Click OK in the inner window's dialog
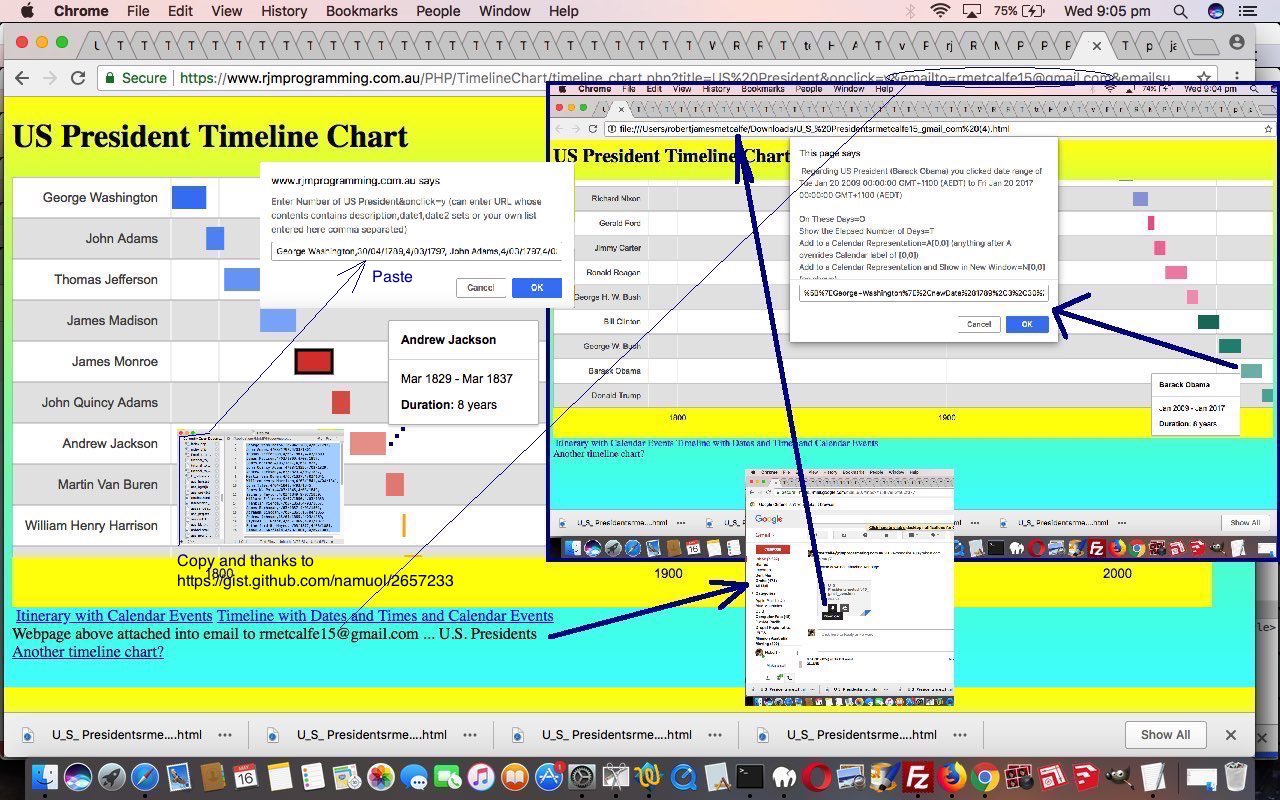Image resolution: width=1280 pixels, height=800 pixels. click(x=1027, y=324)
